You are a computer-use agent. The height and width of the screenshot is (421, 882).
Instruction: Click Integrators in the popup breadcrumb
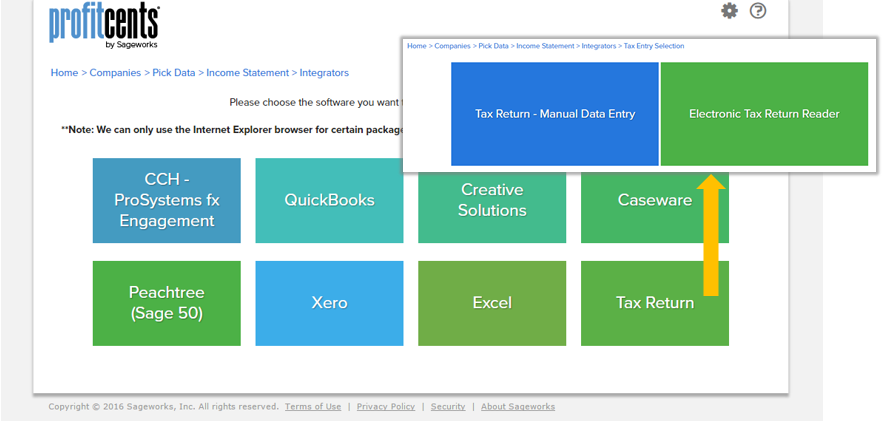click(598, 46)
